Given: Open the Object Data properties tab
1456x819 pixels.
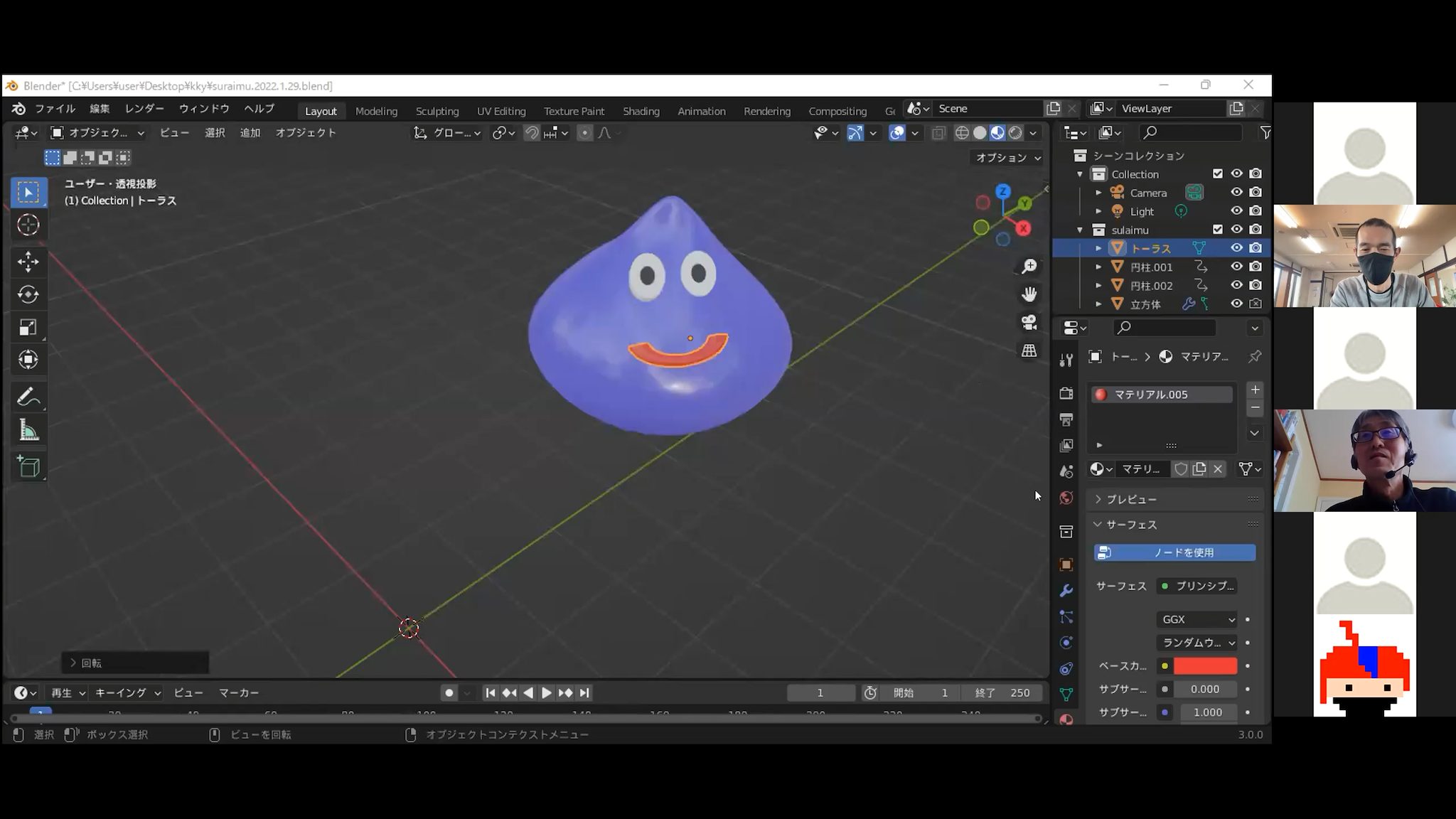Looking at the screenshot, I should [1066, 695].
